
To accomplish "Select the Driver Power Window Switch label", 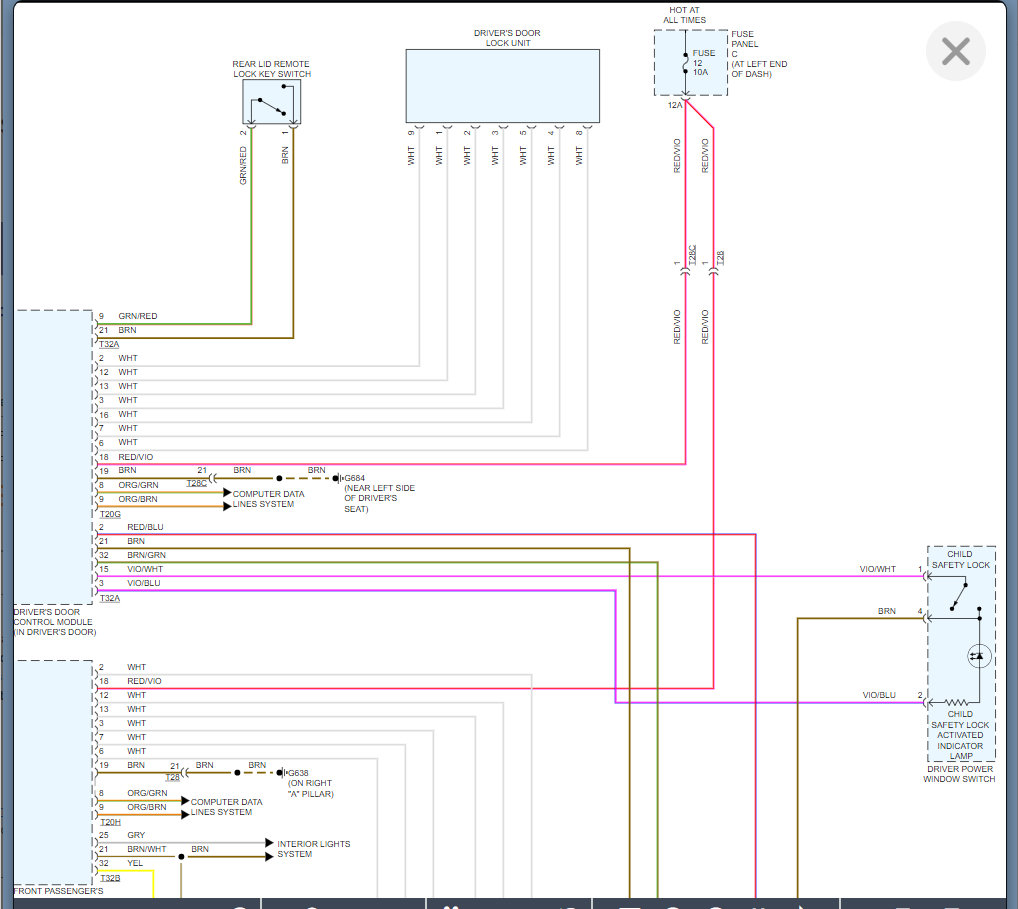I will click(958, 774).
